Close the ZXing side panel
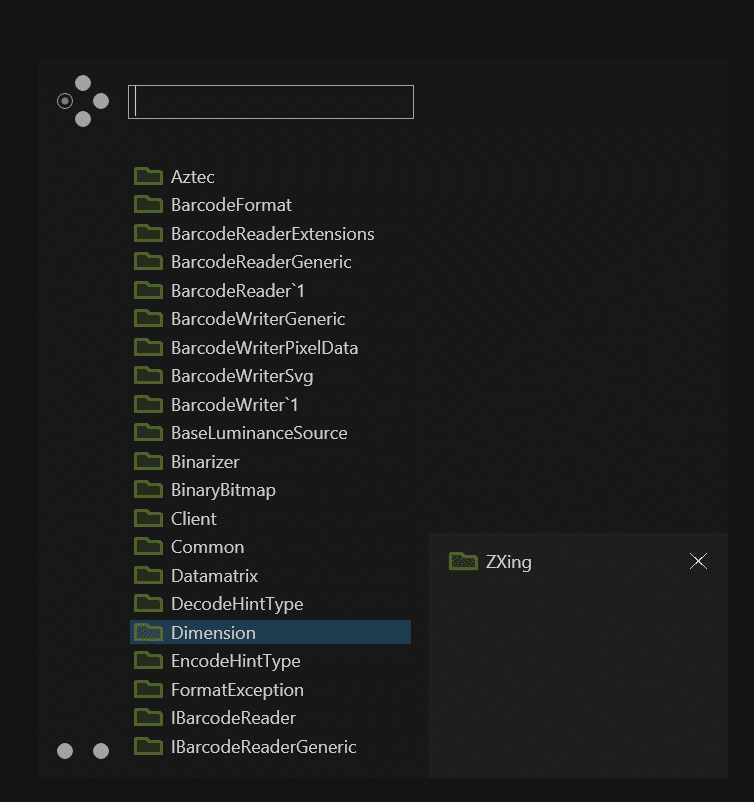The image size is (754, 802). click(x=698, y=561)
